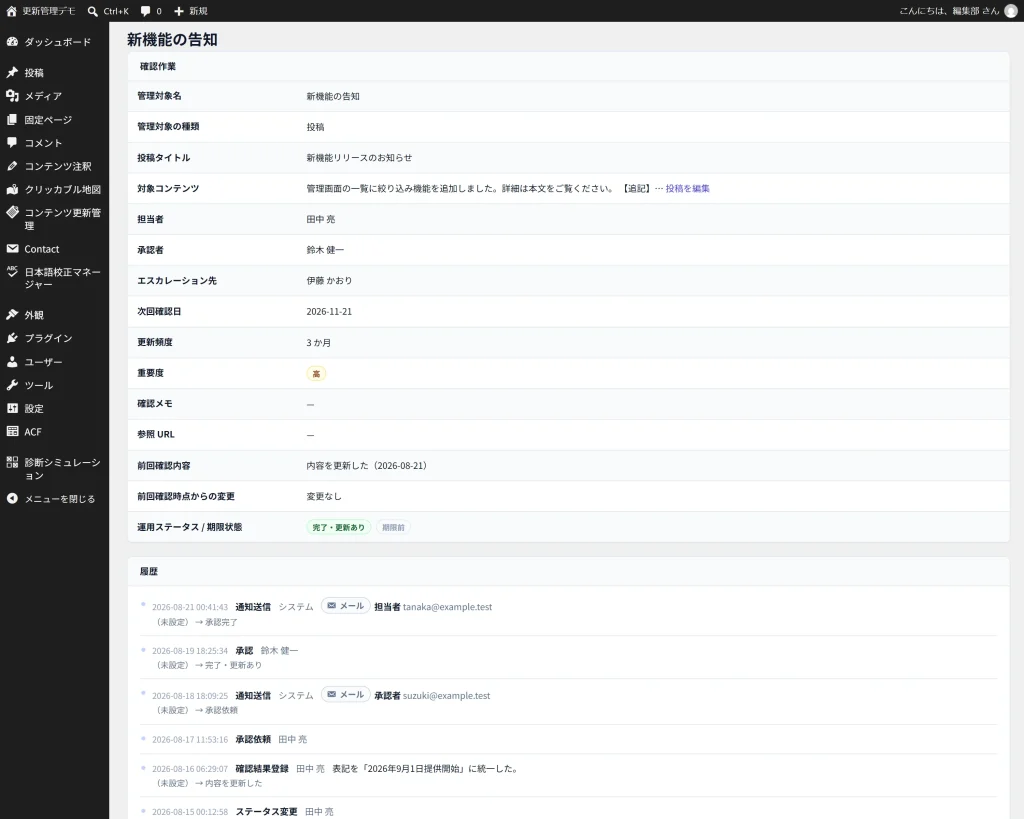
Task: Click the 承認者 value 鈴木 健一
Action: coord(325,249)
